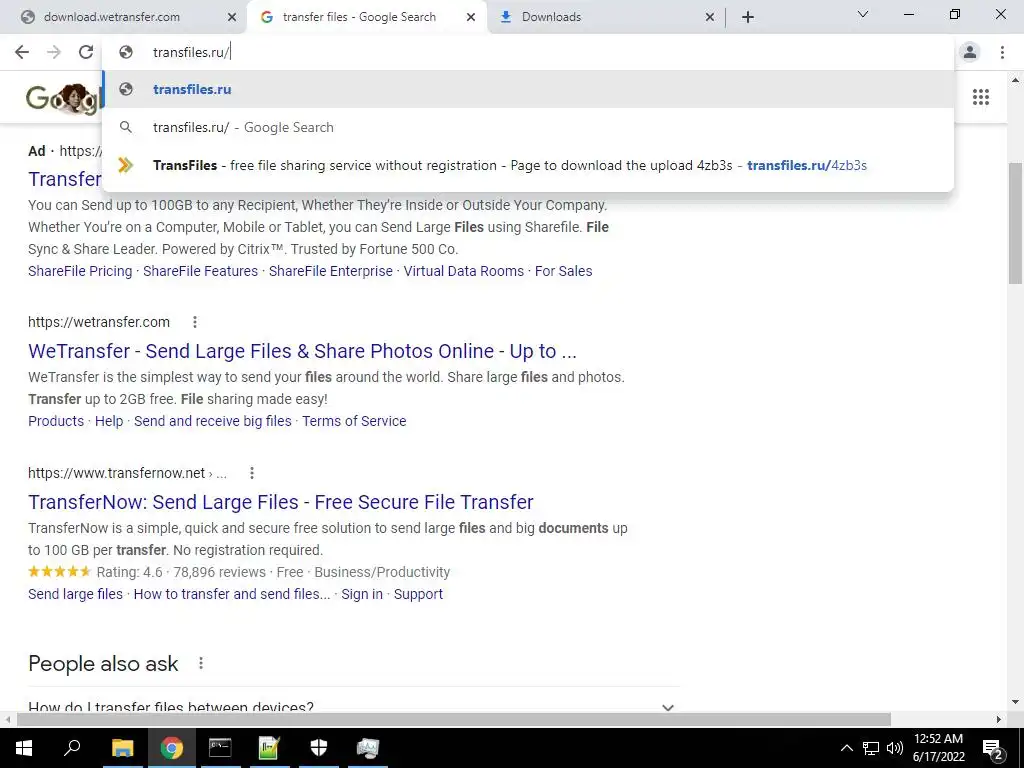This screenshot has width=1024, height=768.
Task: Open the green notepad taskbar app
Action: [x=269, y=748]
